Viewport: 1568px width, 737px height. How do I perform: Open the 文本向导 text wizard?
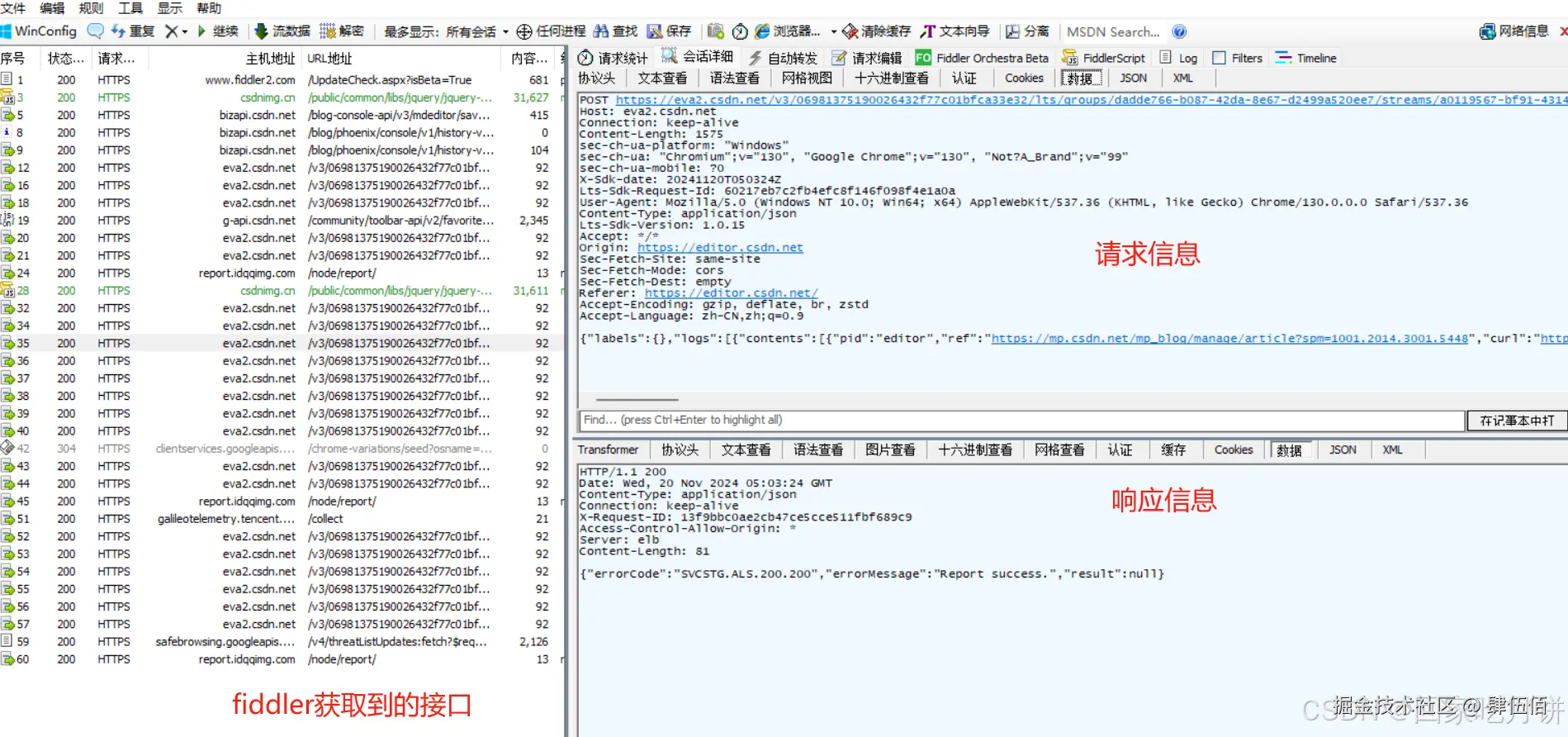[x=955, y=31]
